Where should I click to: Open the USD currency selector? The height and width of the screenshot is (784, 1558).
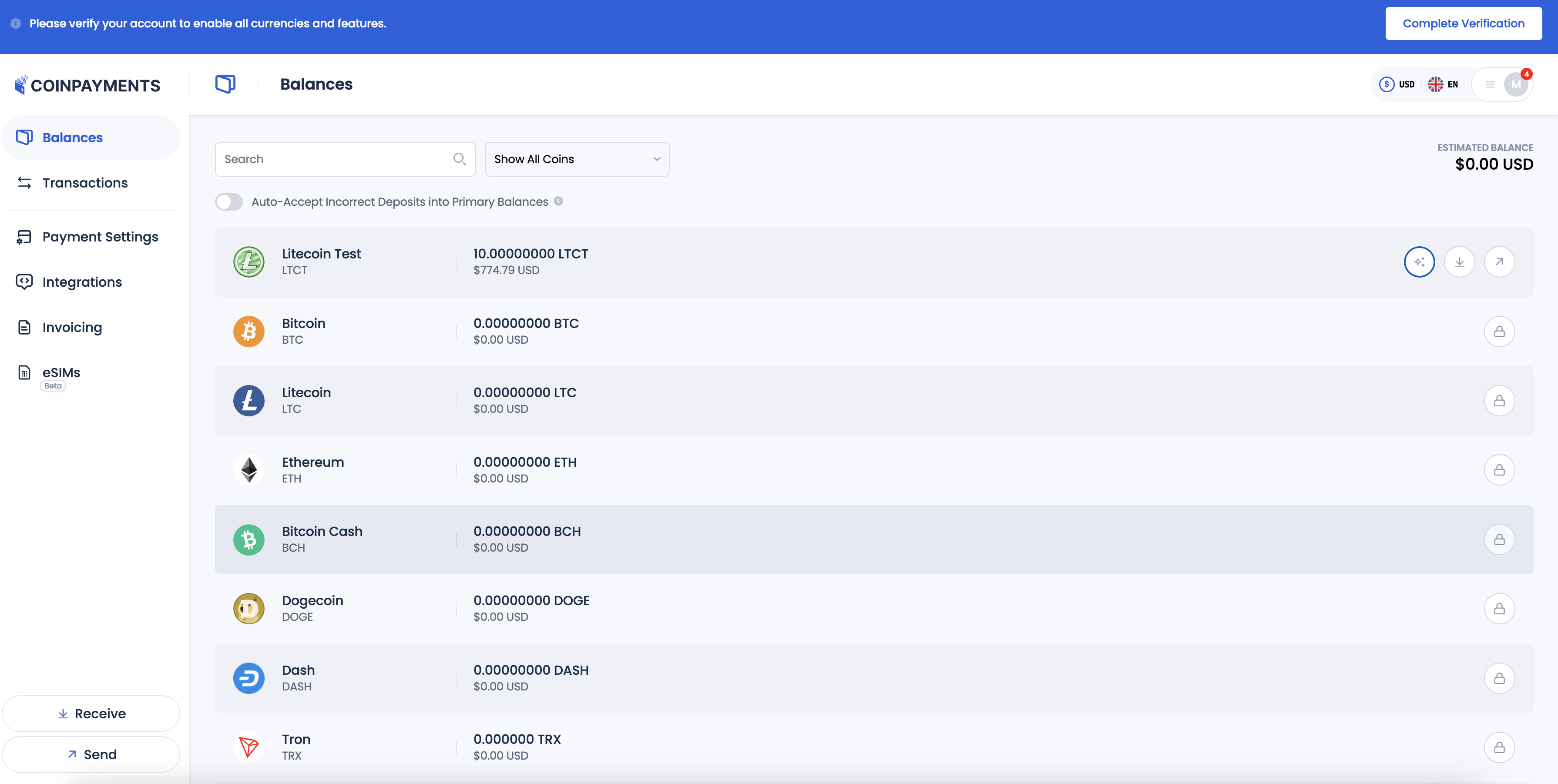click(1397, 85)
